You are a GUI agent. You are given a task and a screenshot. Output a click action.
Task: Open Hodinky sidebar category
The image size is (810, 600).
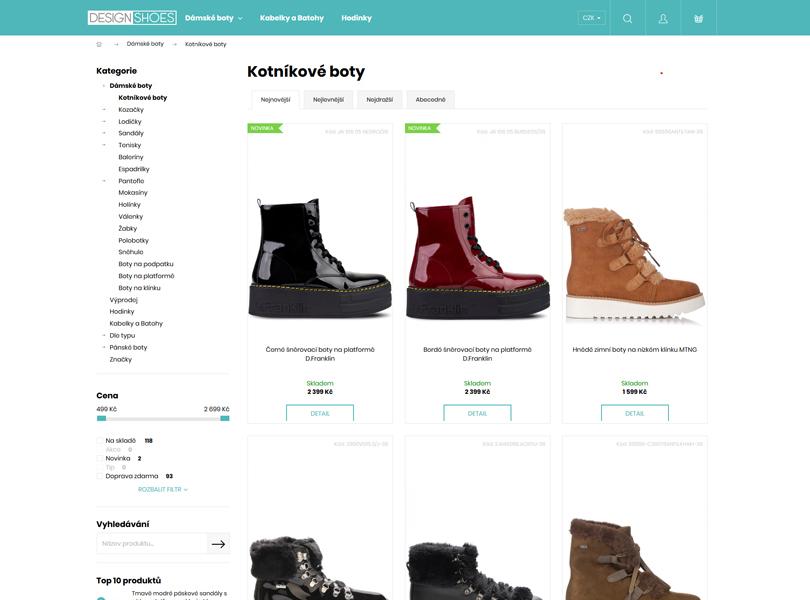(x=122, y=312)
